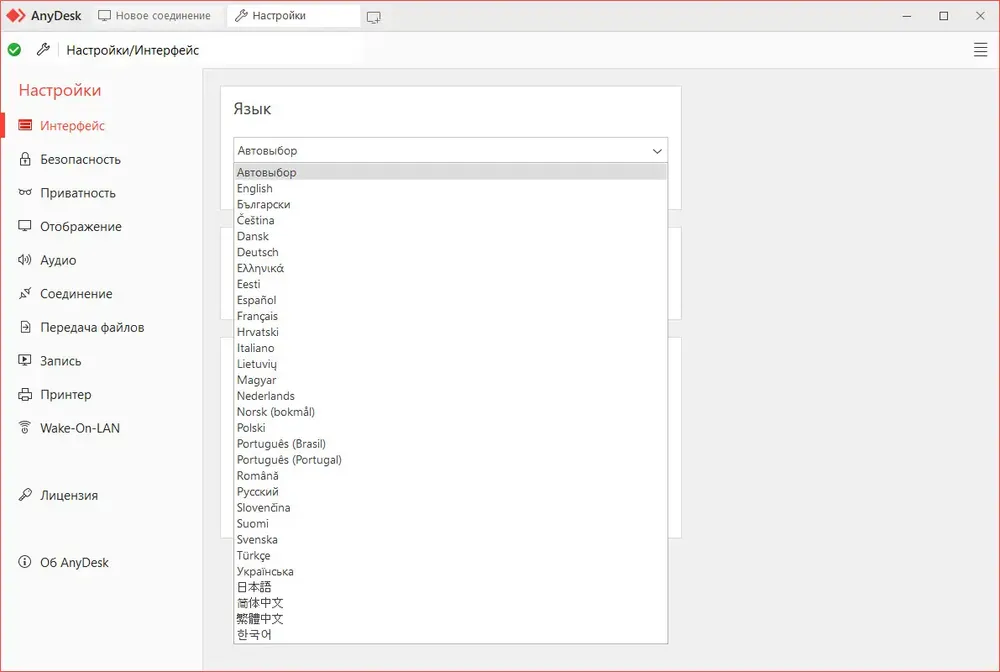Collapse the language dropdown with its arrow
This screenshot has width=1000, height=672.
657,151
